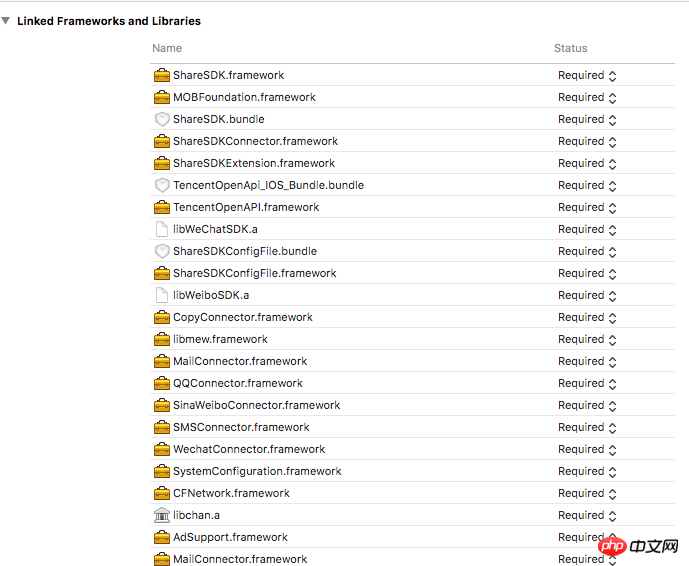
Task: Select the WechatConnector.framework name
Action: tap(249, 449)
